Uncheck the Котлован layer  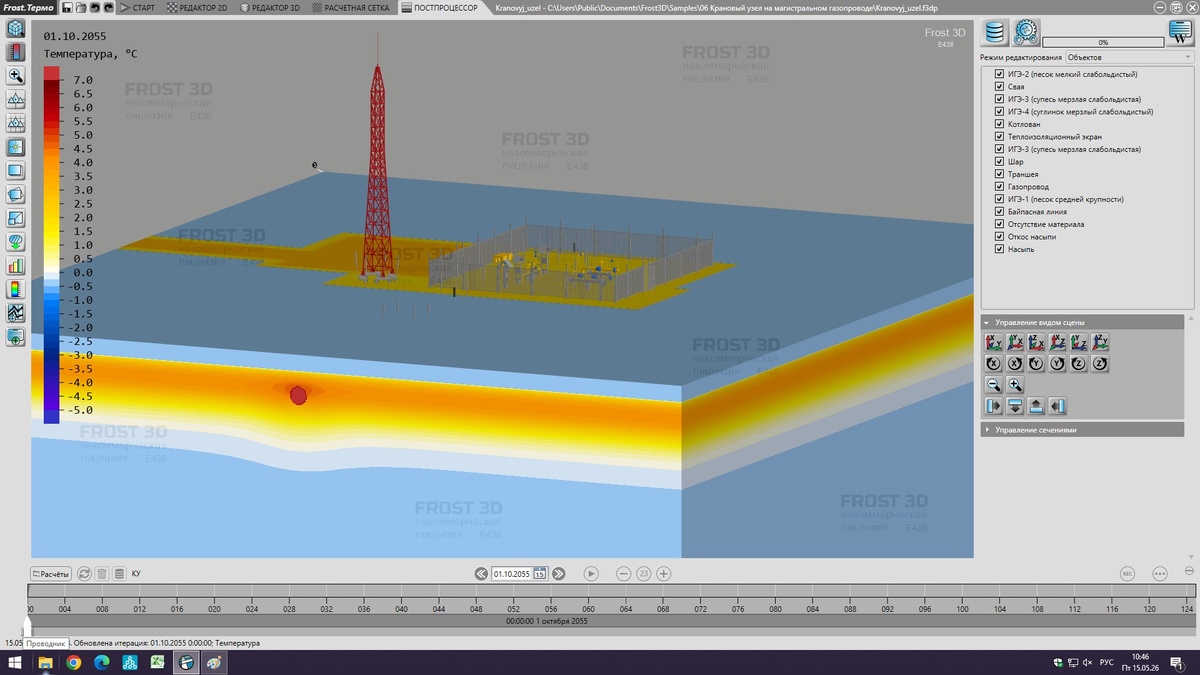coord(999,124)
